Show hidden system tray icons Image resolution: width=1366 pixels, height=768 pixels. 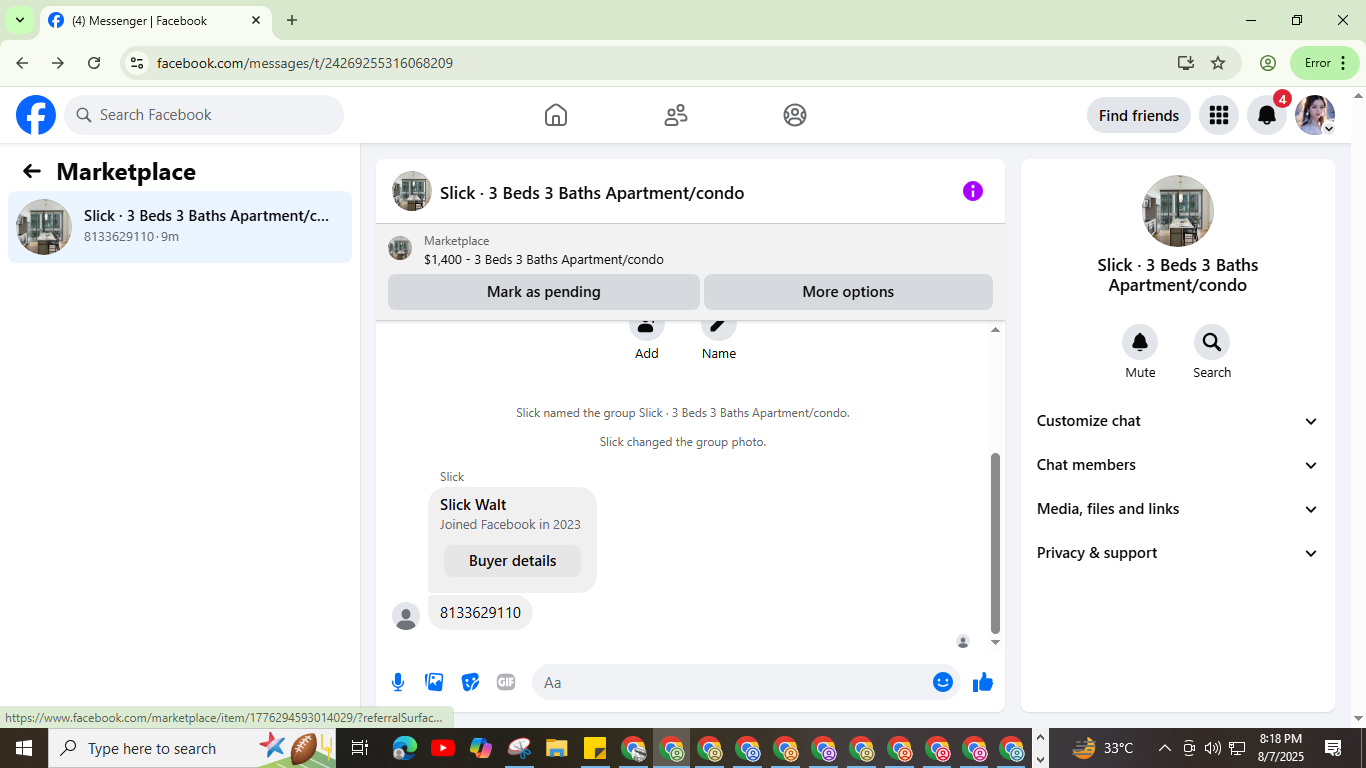(1164, 748)
